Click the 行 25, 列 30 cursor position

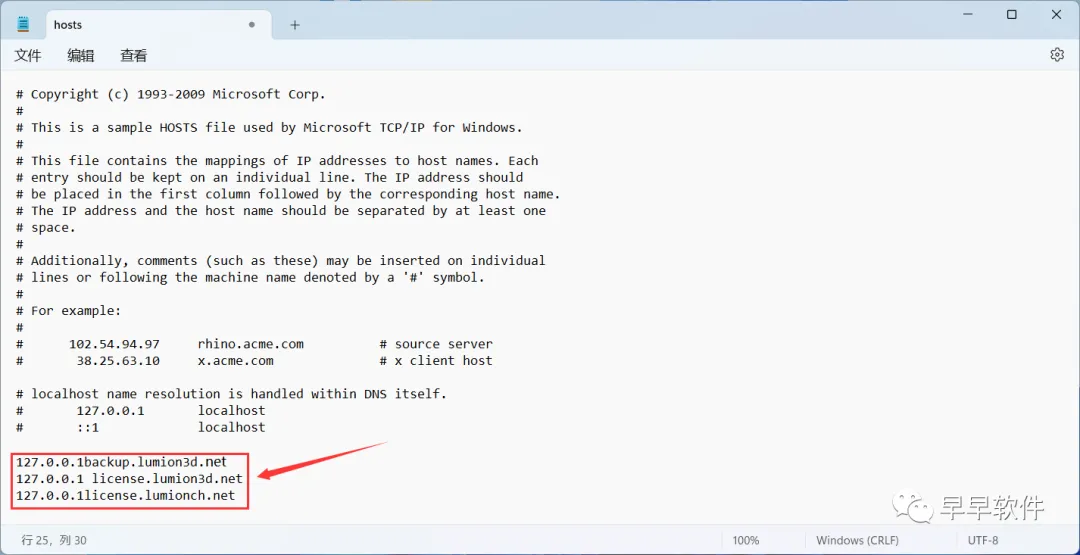(54, 541)
